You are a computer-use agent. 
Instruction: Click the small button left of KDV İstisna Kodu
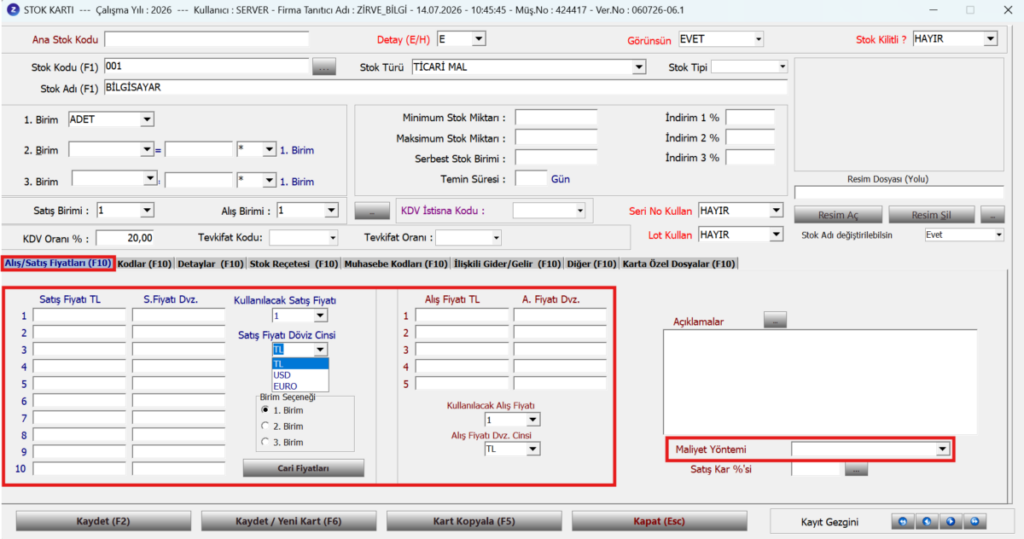coord(372,211)
